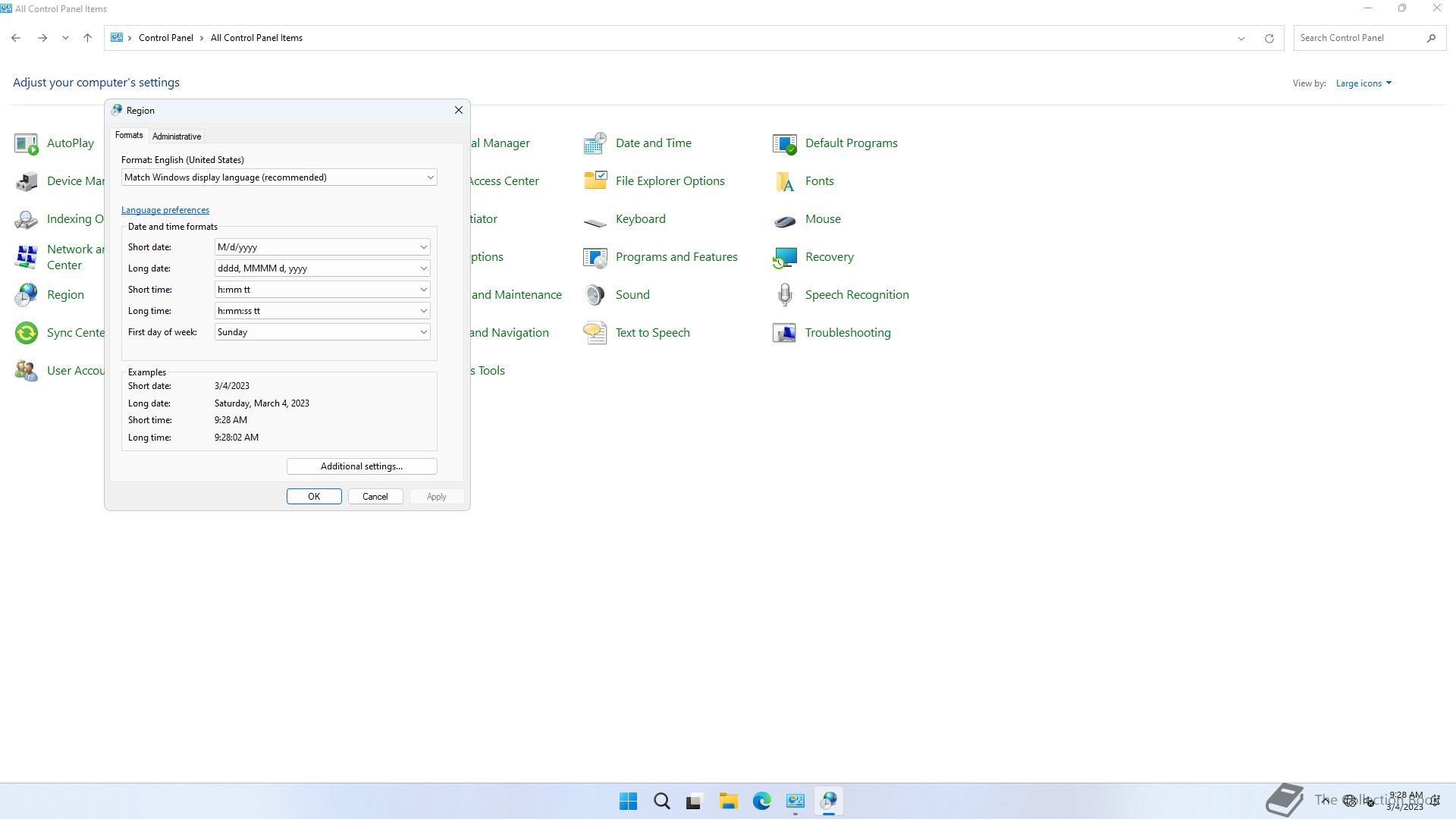This screenshot has height=819, width=1456.
Task: Open the Language preferences link
Action: 165,210
